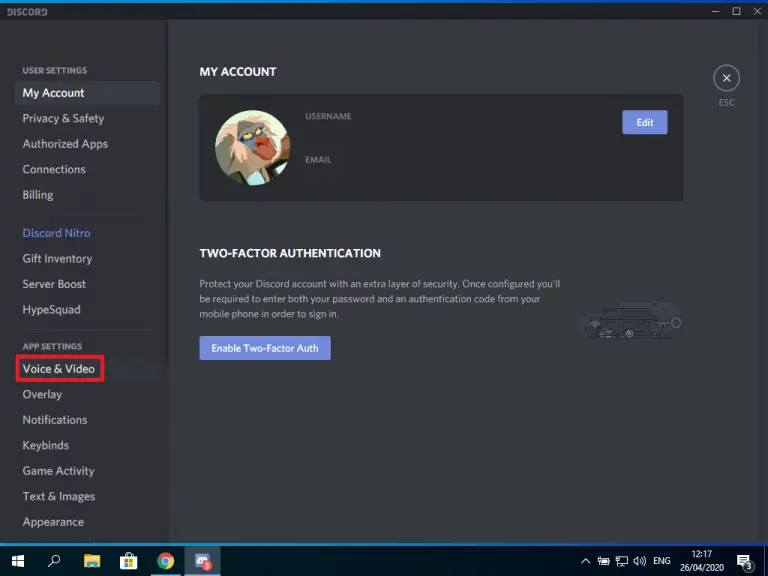Go to Appearance settings

pos(53,522)
